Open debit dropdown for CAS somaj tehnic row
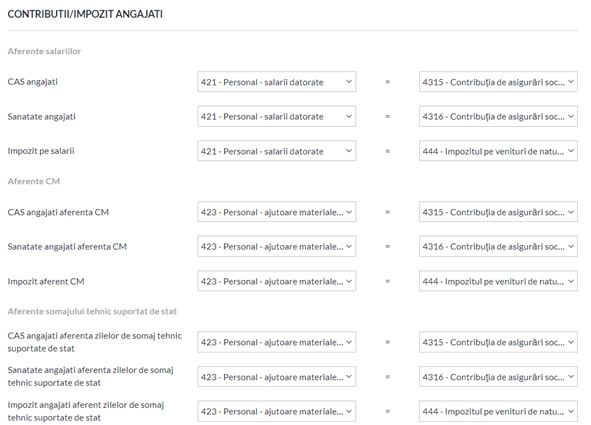The image size is (591, 425). 277,342
